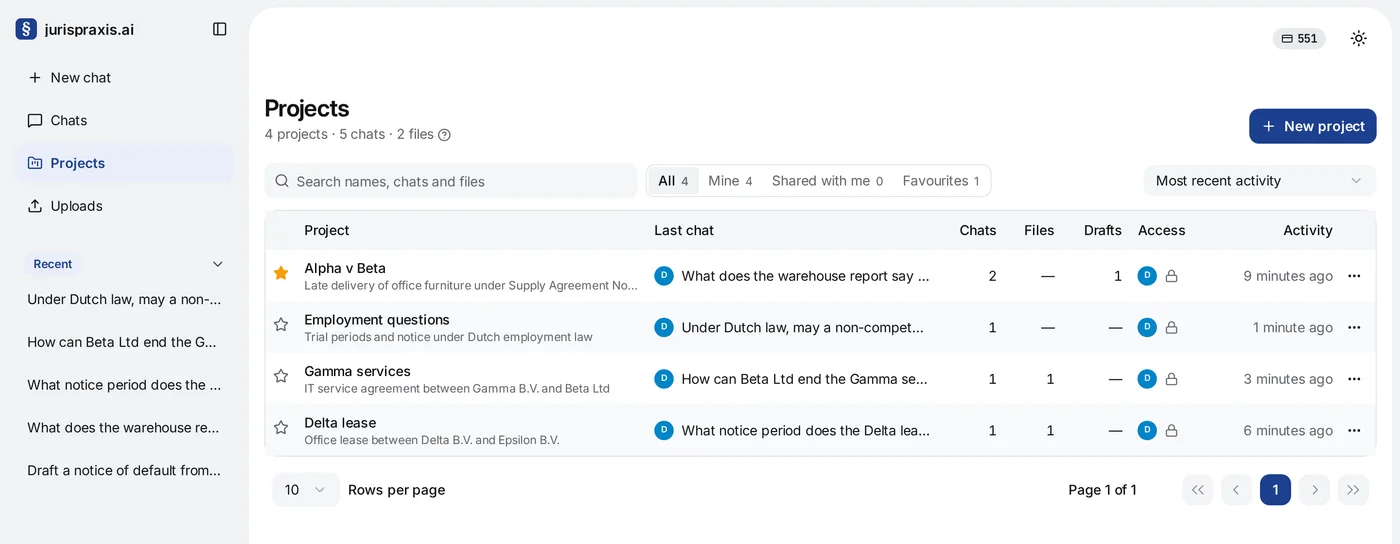Open the Employment questions project
Image resolution: width=1400 pixels, height=544 pixels.
377,320
